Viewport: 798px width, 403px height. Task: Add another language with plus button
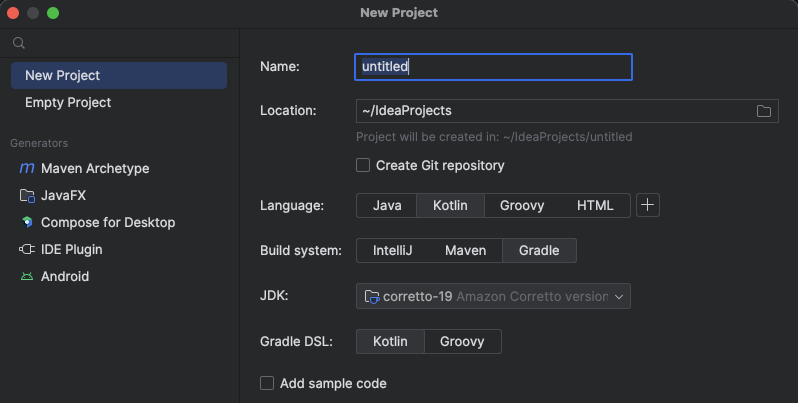pyautogui.click(x=647, y=205)
